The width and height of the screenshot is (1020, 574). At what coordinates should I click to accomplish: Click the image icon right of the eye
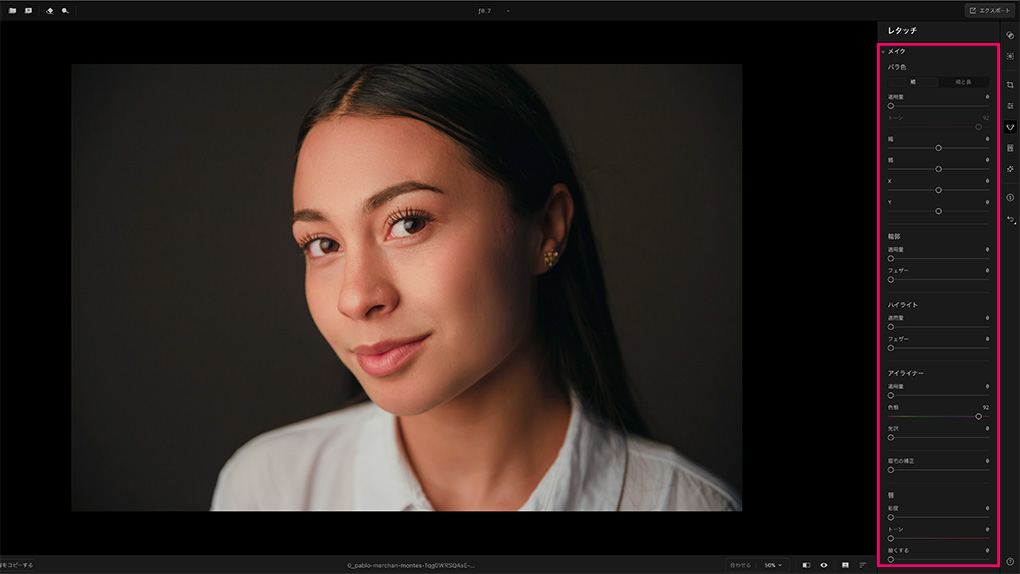(x=845, y=565)
